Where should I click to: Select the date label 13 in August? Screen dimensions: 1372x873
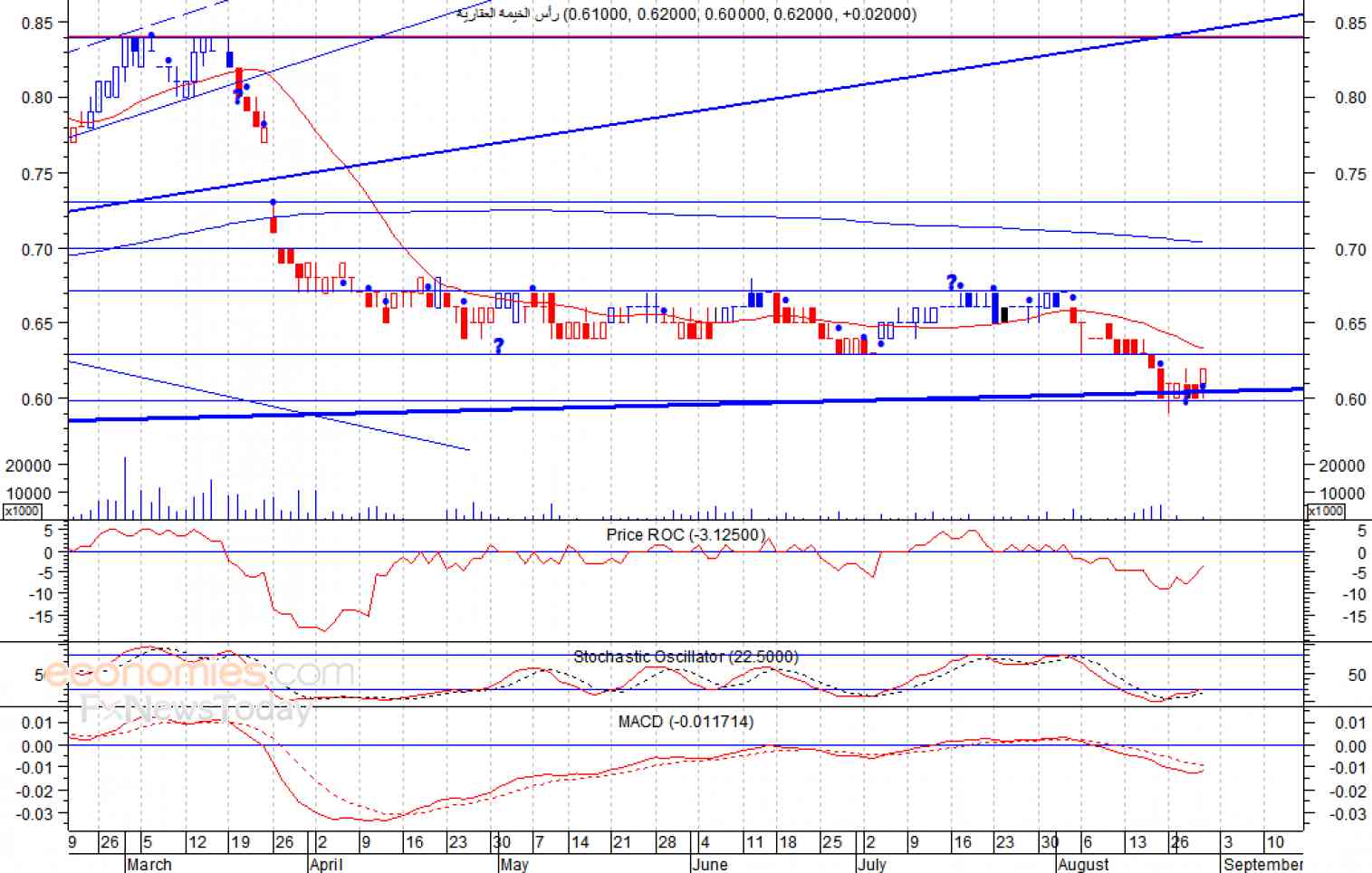pos(1137,843)
